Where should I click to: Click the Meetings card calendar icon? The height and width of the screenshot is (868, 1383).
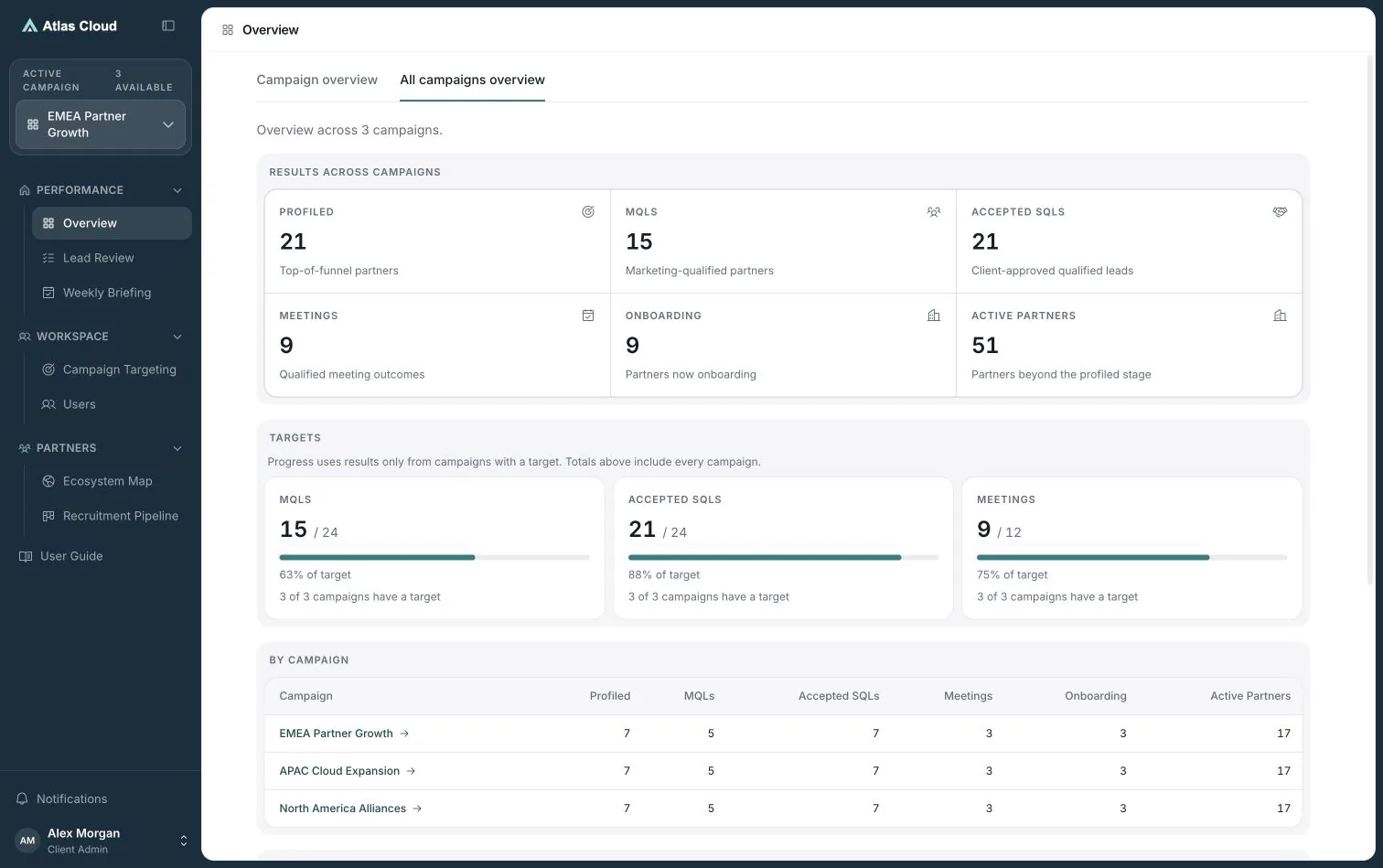[588, 316]
